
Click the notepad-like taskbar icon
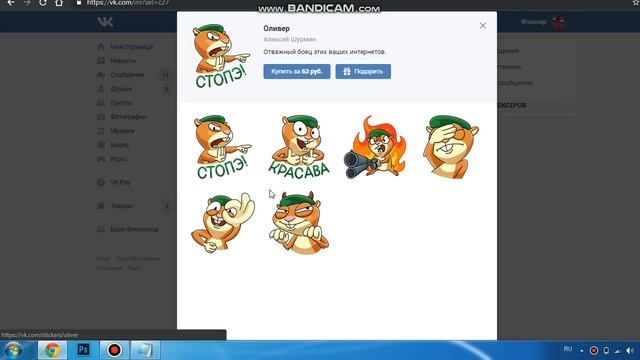tap(145, 350)
